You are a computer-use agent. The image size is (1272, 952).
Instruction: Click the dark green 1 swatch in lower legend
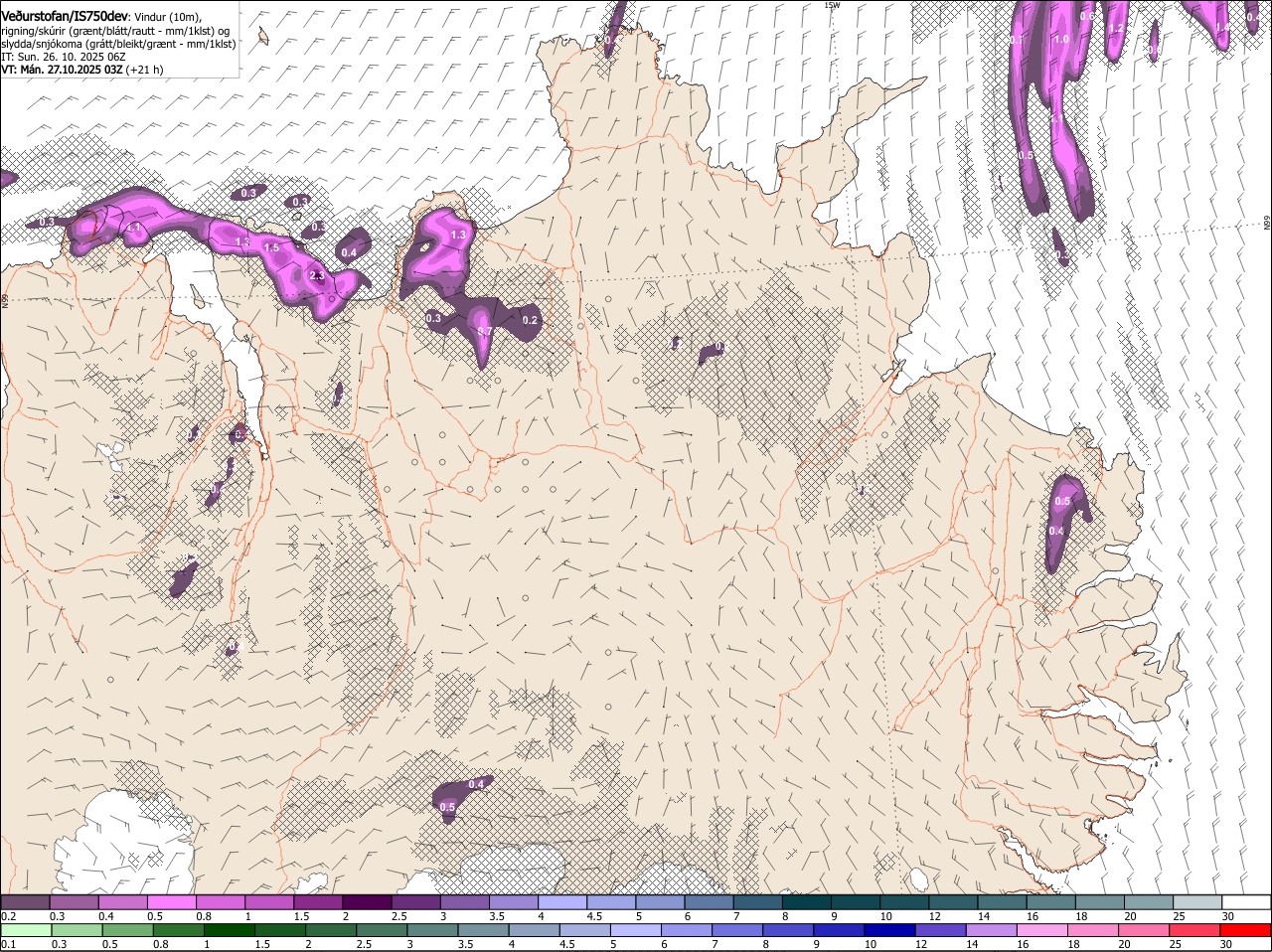pos(230,930)
